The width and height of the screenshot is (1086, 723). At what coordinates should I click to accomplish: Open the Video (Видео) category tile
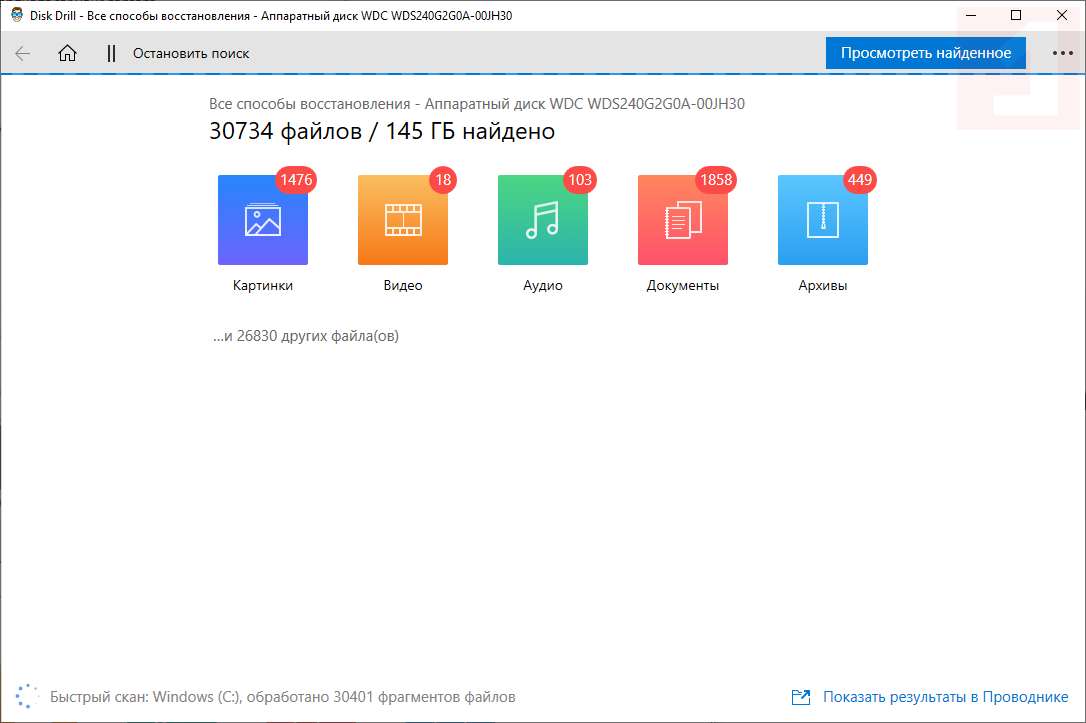[402, 220]
